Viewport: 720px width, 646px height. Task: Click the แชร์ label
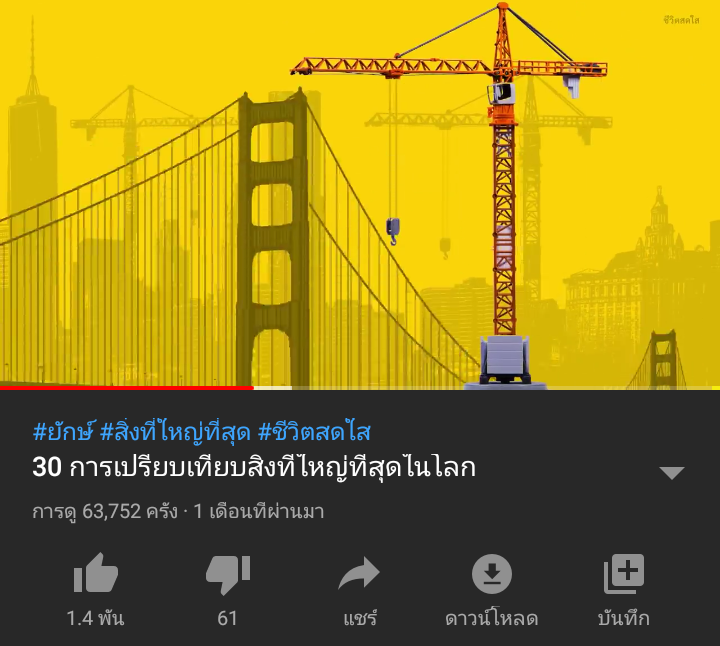coord(360,618)
